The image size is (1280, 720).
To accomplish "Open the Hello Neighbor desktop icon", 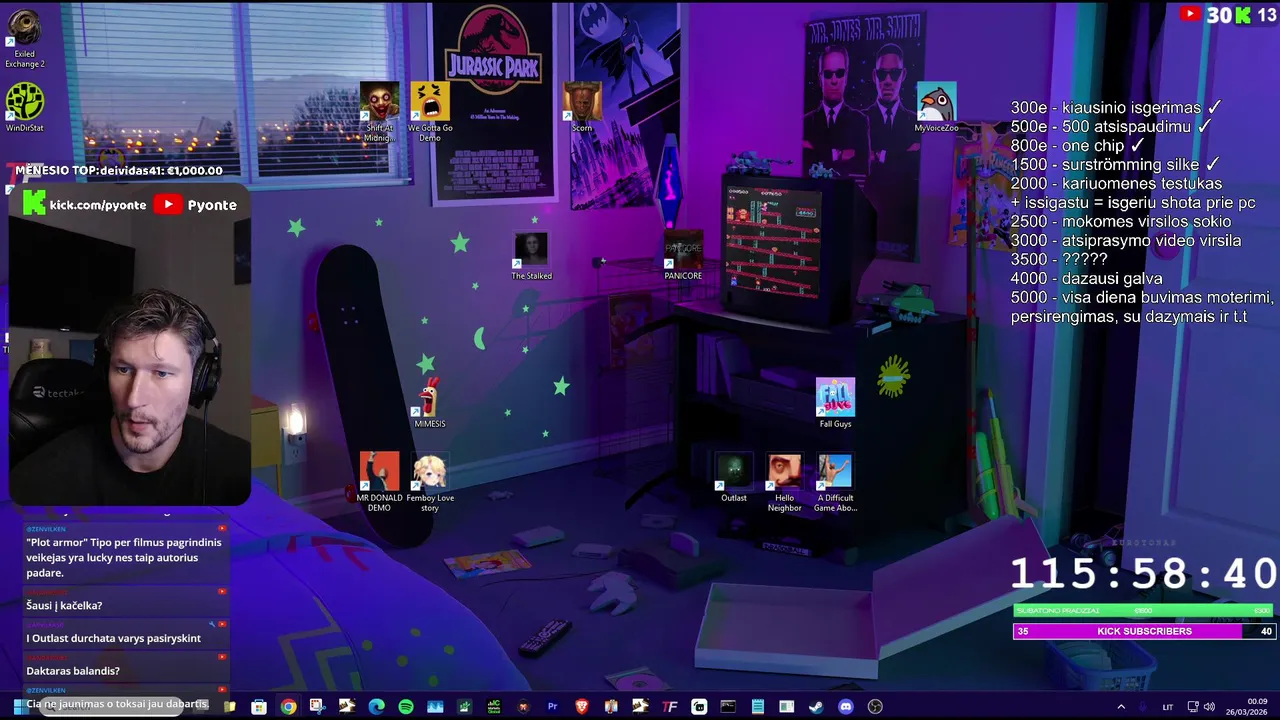I will (x=784, y=482).
